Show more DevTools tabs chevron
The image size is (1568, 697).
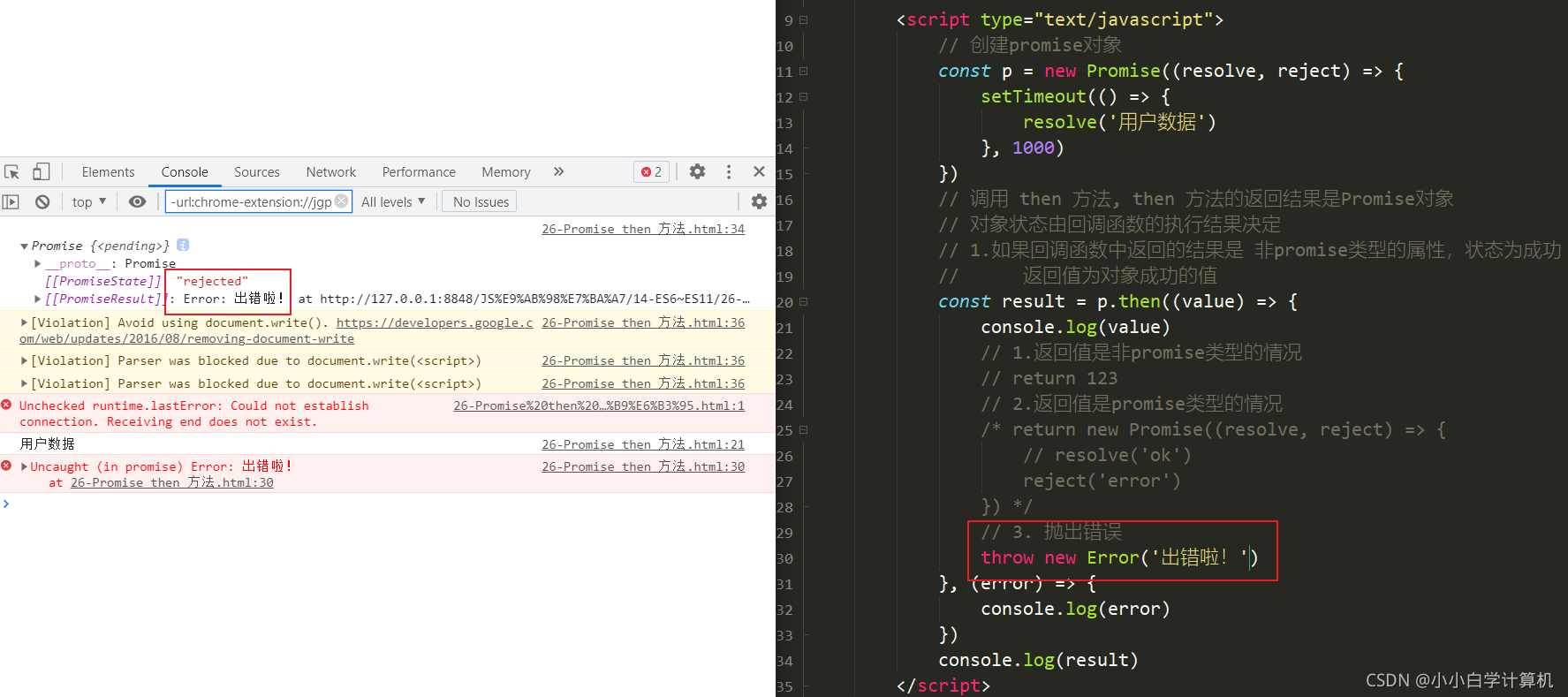click(x=558, y=171)
